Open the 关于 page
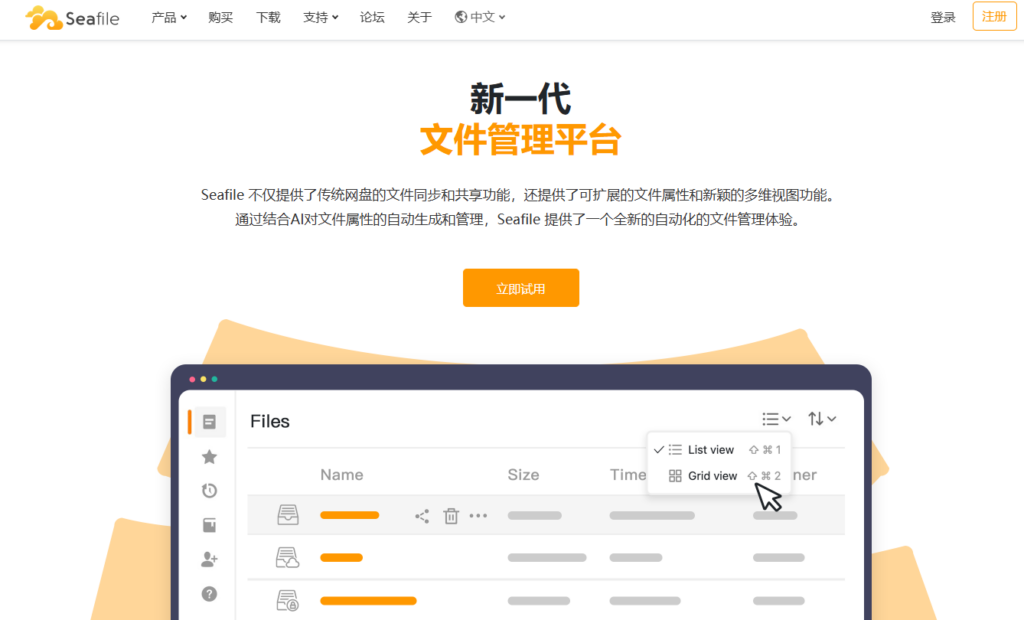 419,18
